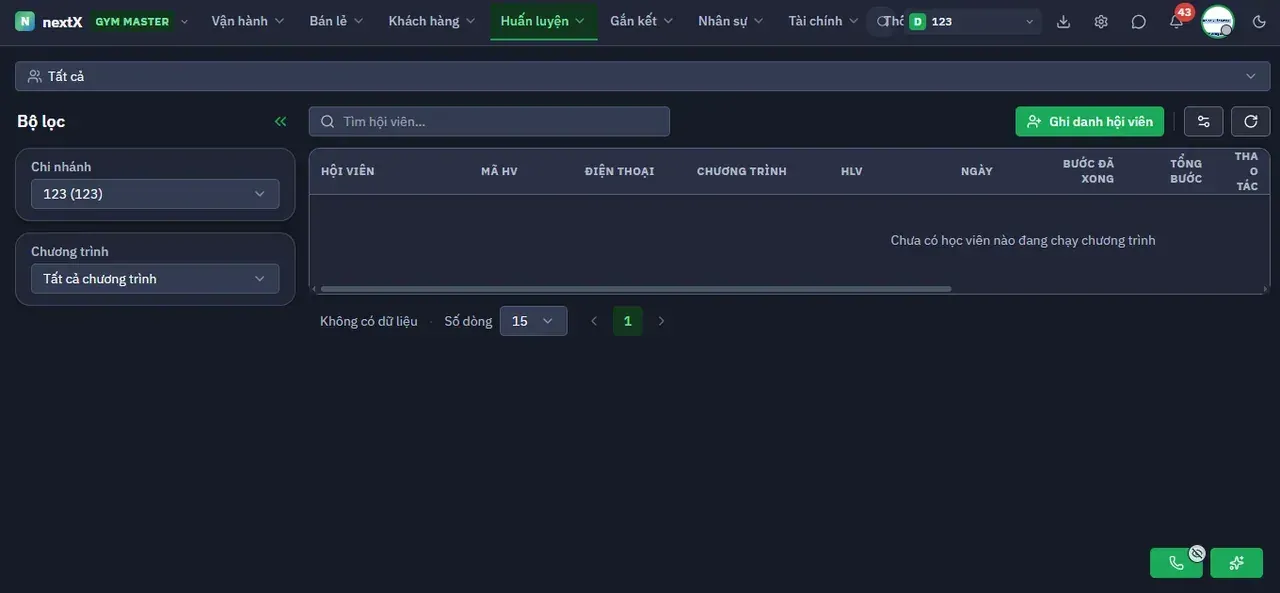This screenshot has width=1280, height=593.
Task: Open the Vận hành menu
Action: [248, 21]
